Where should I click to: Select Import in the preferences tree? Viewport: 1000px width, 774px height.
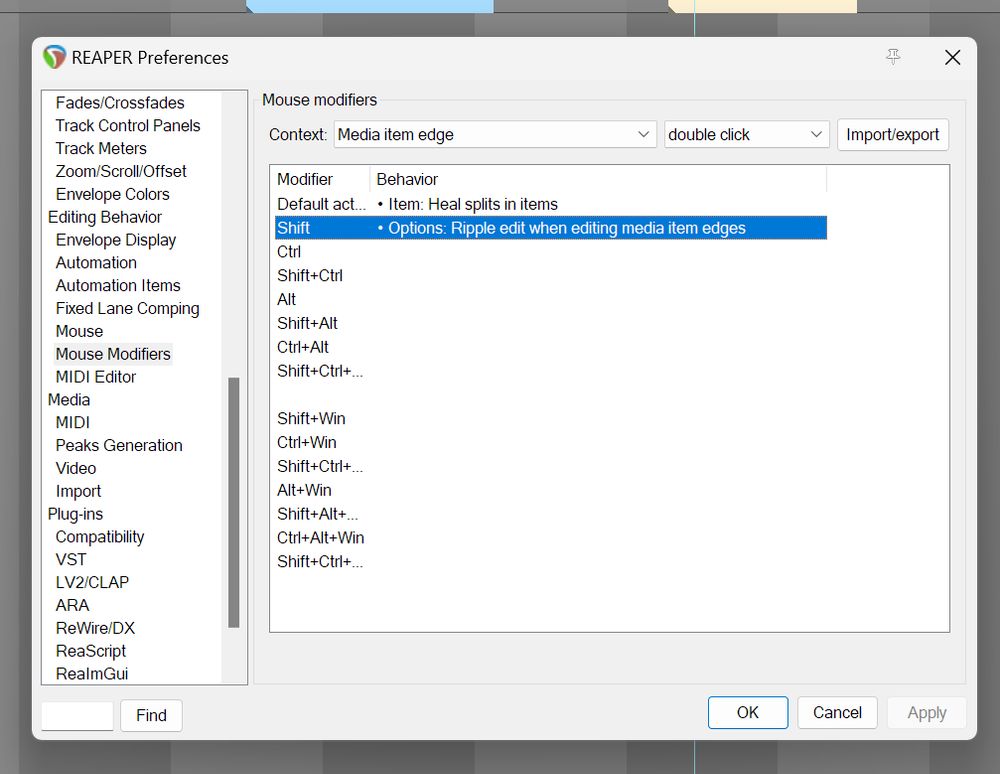pyautogui.click(x=78, y=492)
